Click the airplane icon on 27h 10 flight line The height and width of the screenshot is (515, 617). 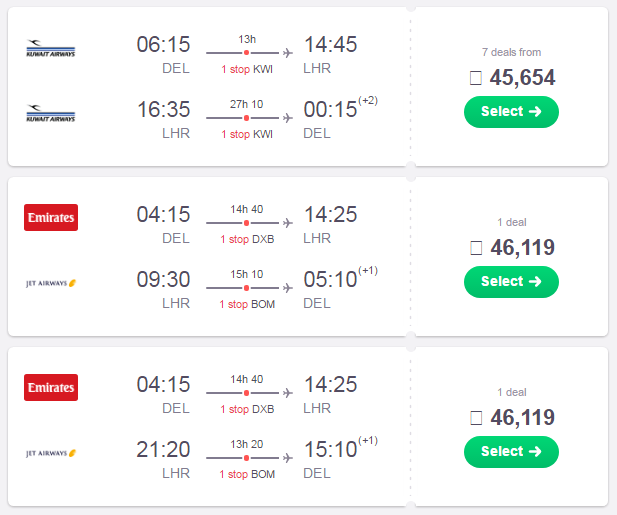tap(288, 118)
